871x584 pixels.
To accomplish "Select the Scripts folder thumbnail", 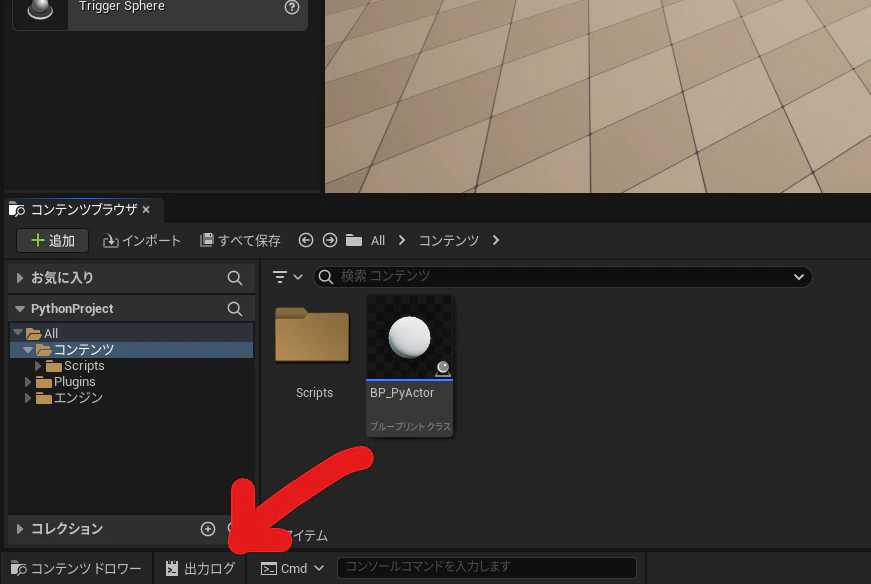I will coord(313,335).
